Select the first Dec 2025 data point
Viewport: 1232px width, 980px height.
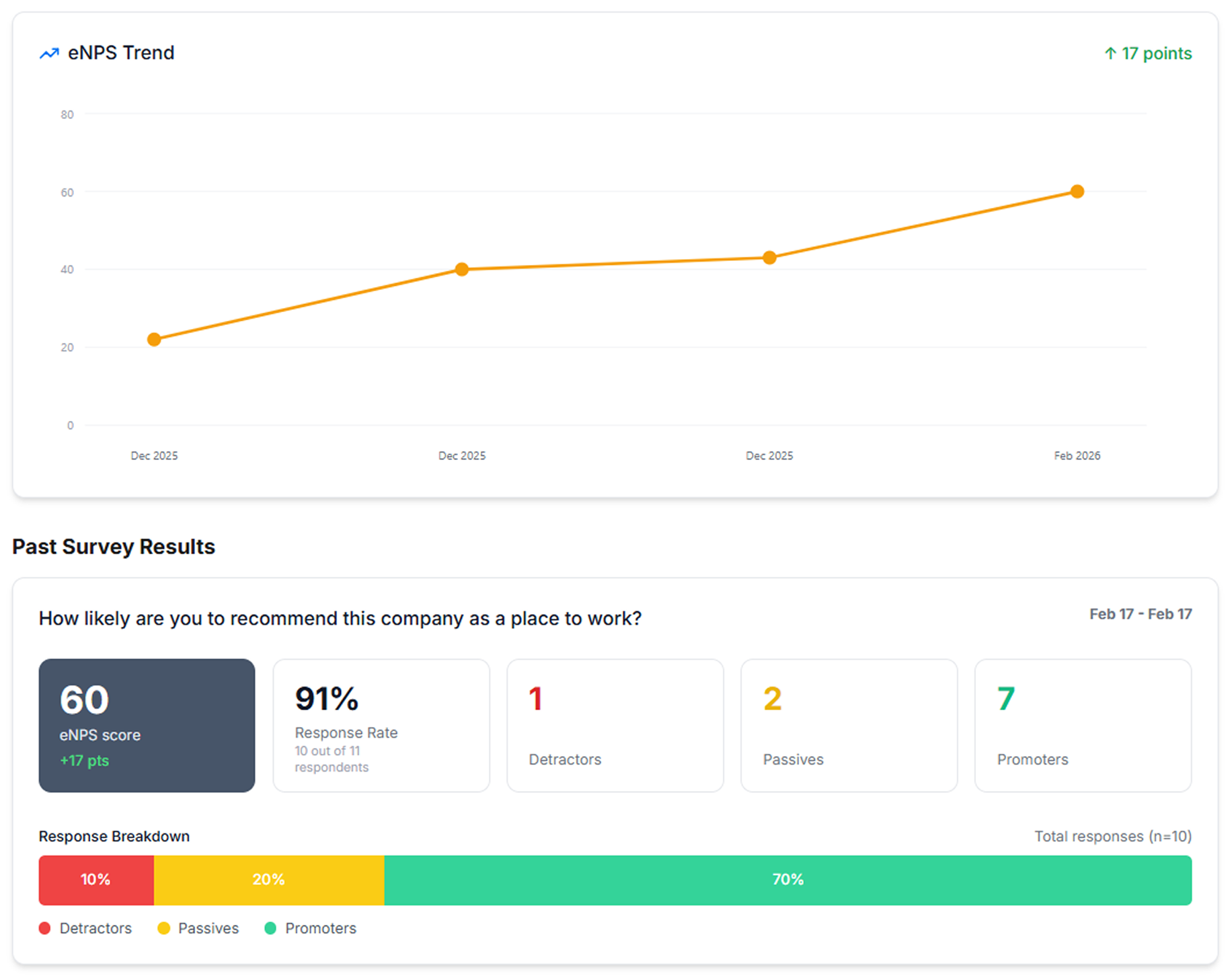154,340
